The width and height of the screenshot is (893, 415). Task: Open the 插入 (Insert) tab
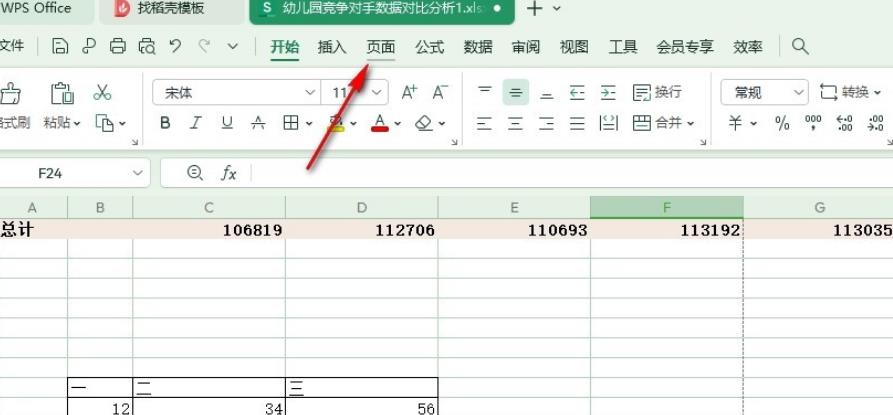pyautogui.click(x=332, y=47)
